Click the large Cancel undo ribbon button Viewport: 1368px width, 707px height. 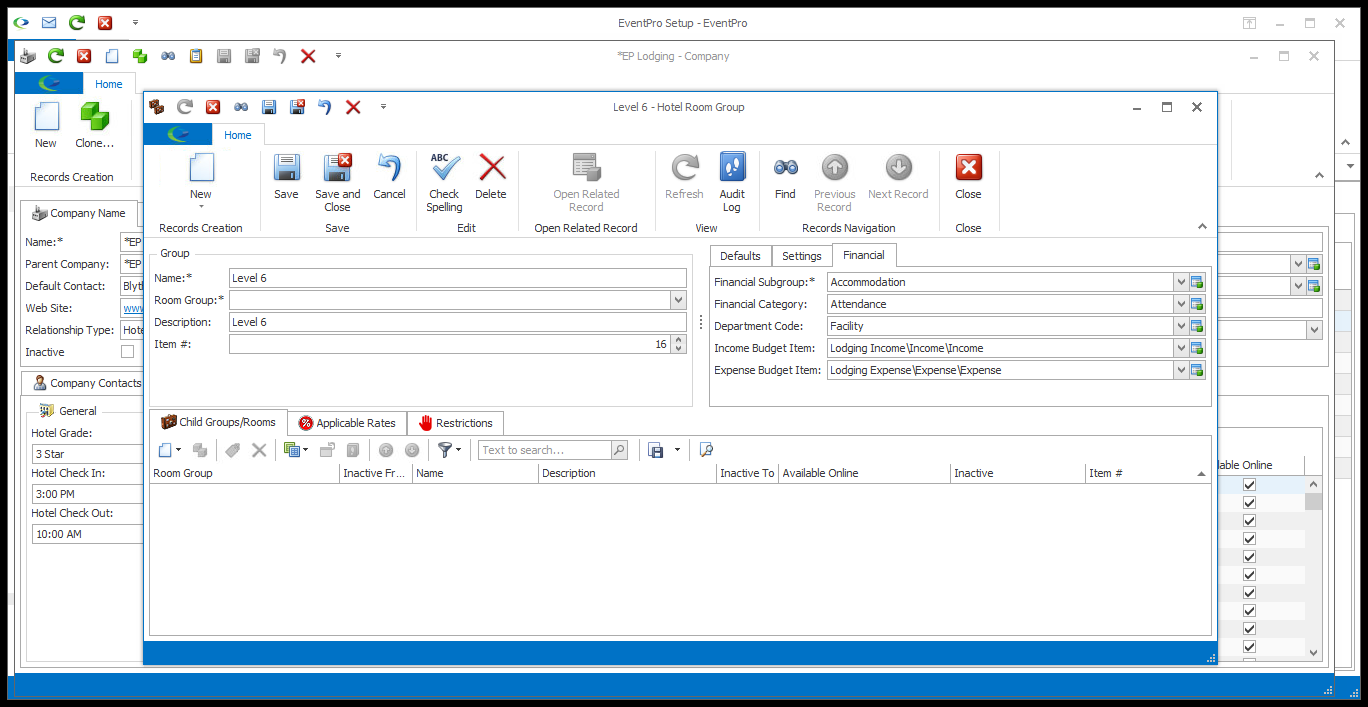pos(389,177)
